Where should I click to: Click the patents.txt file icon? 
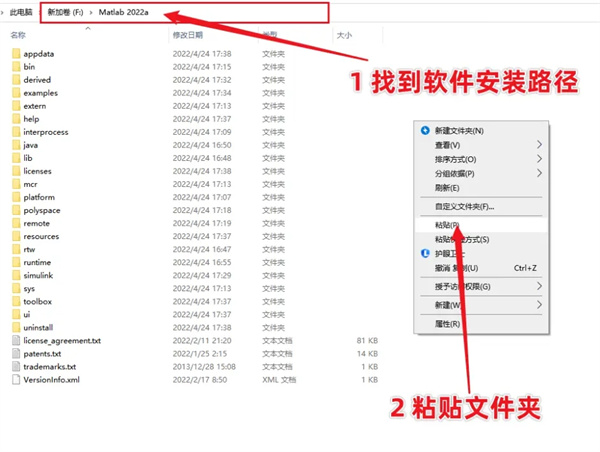[x=16, y=353]
